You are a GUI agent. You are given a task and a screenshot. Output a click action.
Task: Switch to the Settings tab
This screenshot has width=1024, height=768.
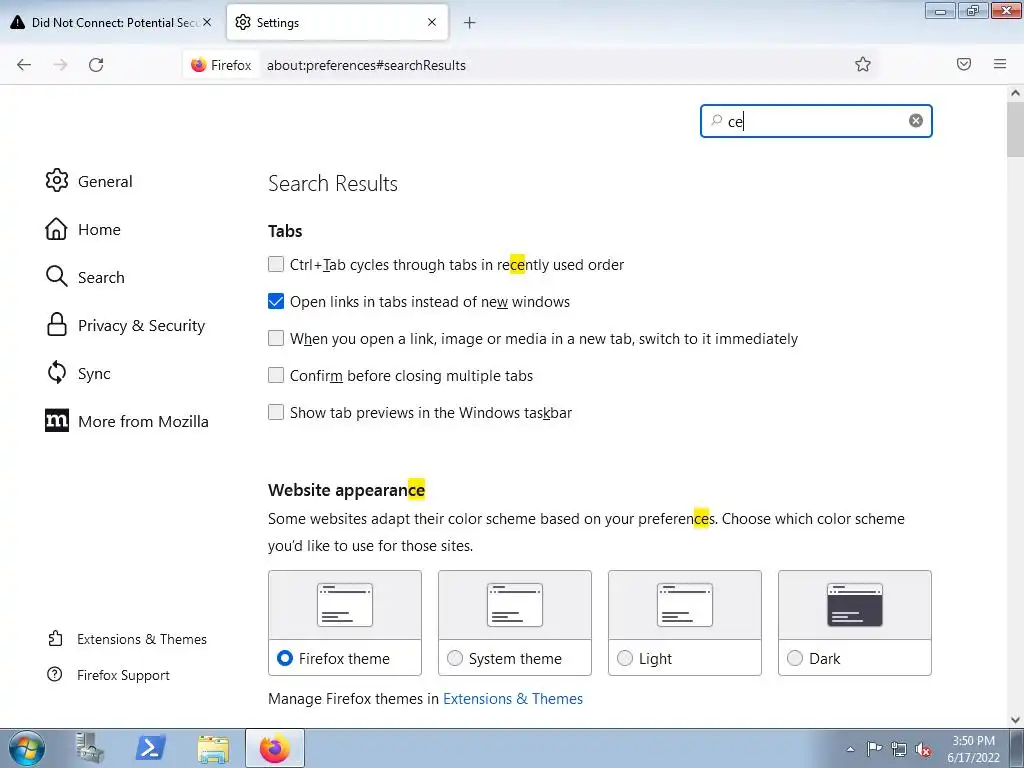tap(337, 23)
